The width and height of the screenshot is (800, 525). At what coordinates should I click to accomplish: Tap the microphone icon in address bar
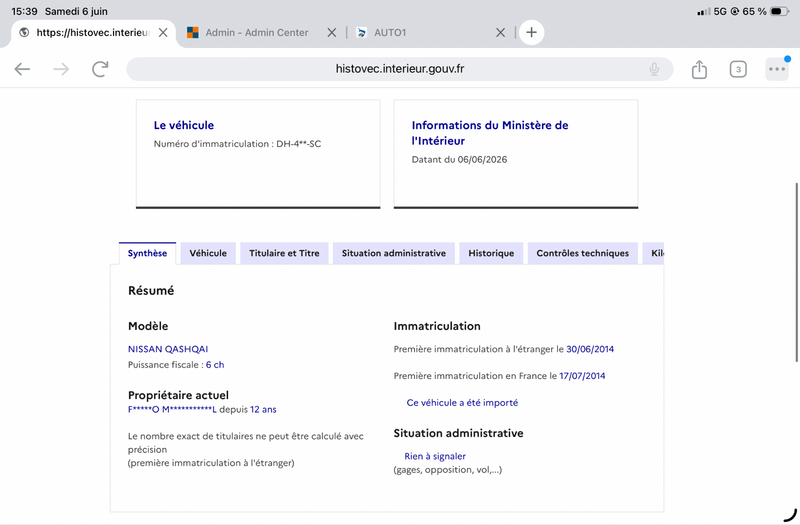tap(654, 69)
